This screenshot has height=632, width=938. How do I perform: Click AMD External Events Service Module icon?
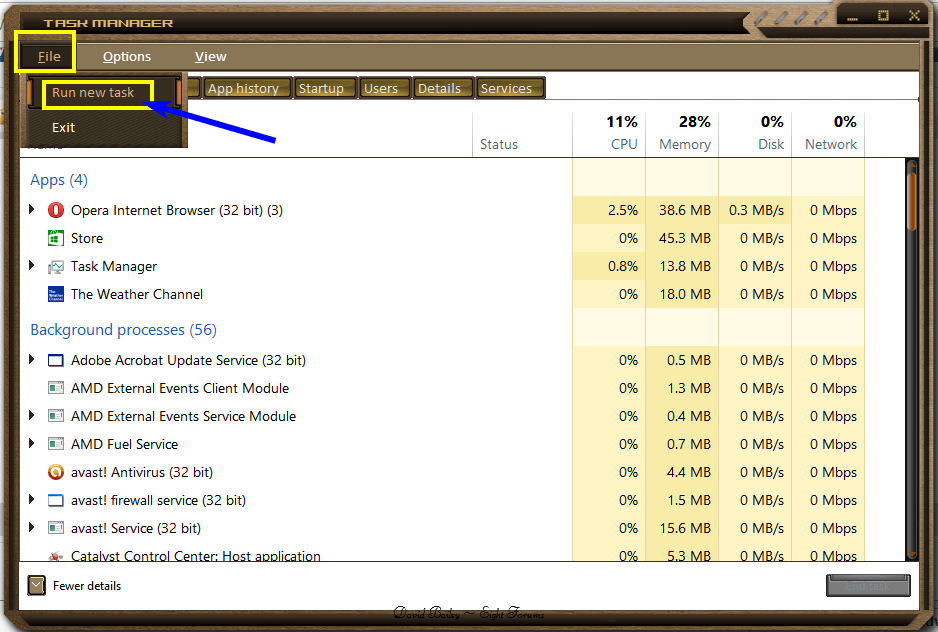click(x=56, y=416)
